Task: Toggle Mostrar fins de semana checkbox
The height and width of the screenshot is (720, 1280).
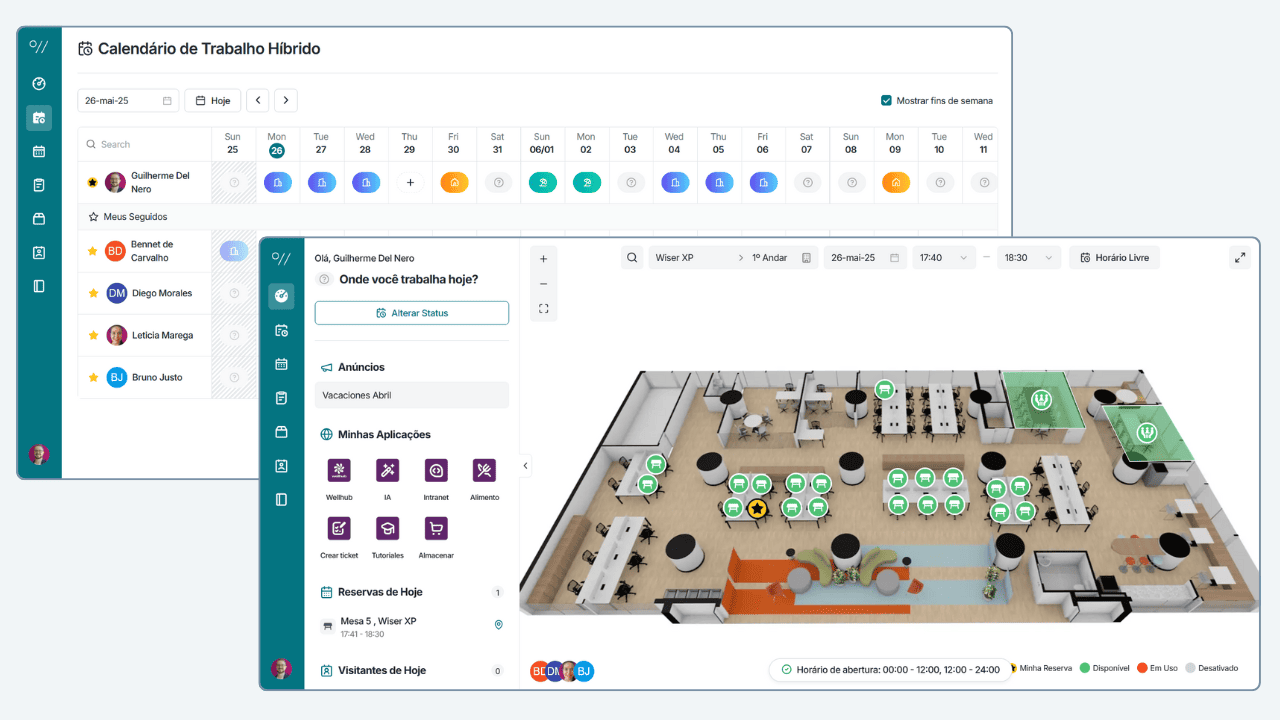Action: coord(886,100)
